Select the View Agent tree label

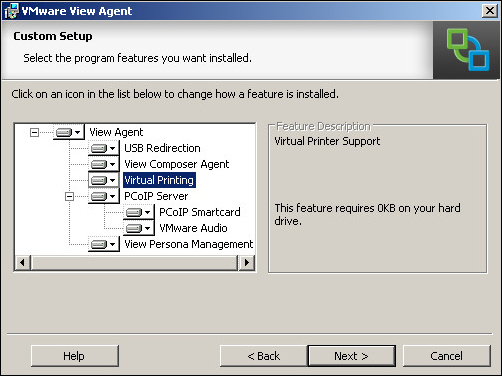click(116, 132)
